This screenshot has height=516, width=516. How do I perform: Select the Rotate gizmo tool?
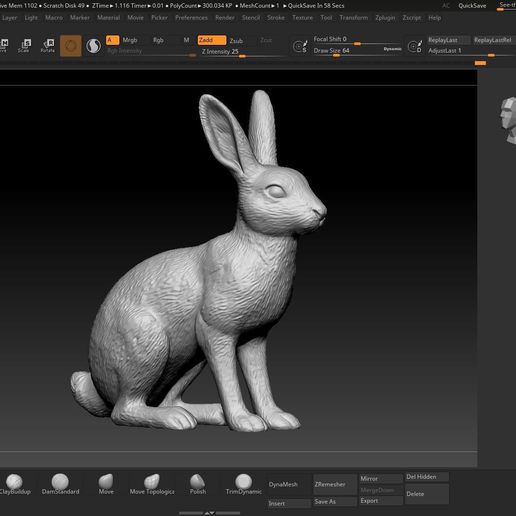(48, 45)
